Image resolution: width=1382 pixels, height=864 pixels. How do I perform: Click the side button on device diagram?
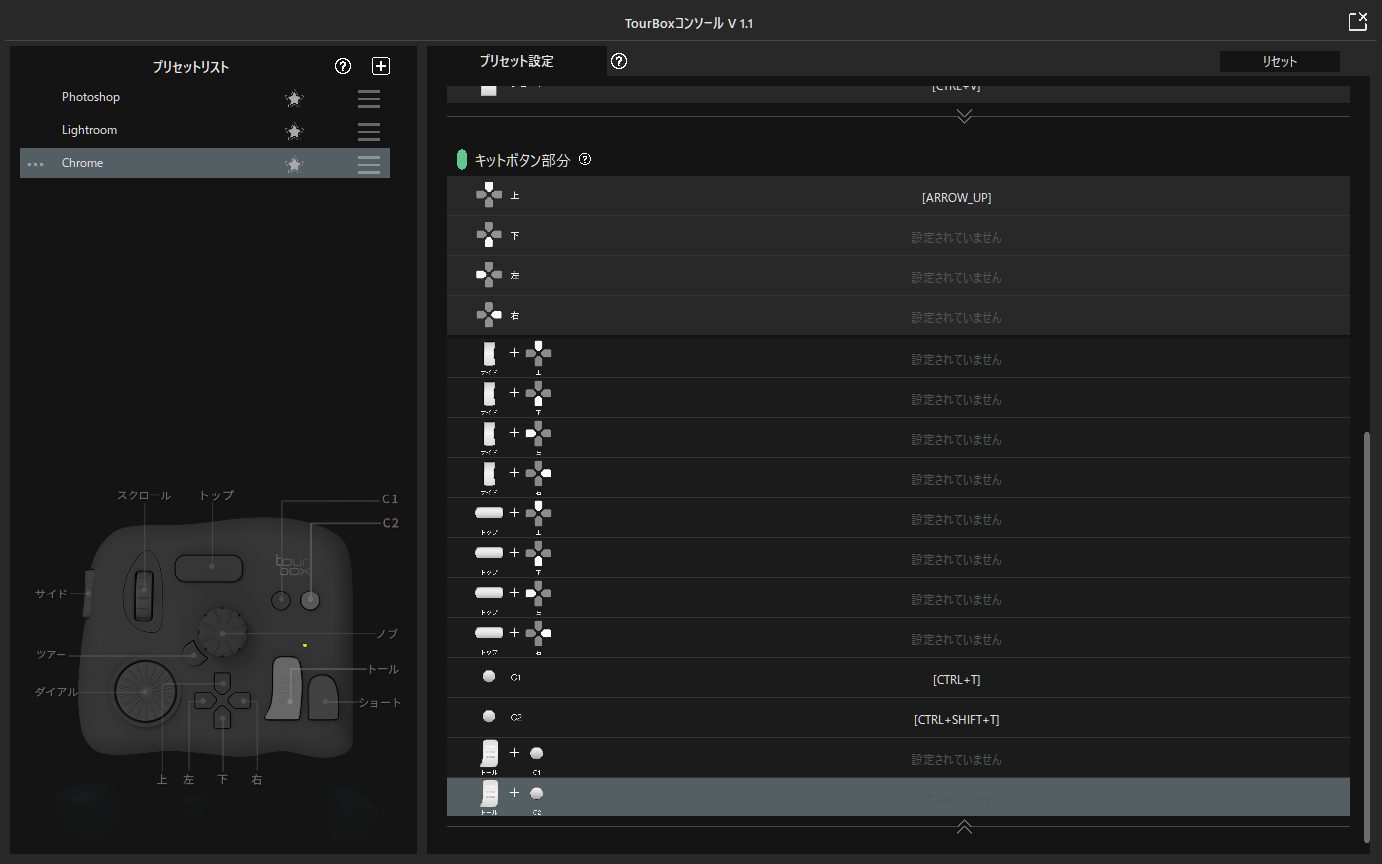(x=88, y=592)
